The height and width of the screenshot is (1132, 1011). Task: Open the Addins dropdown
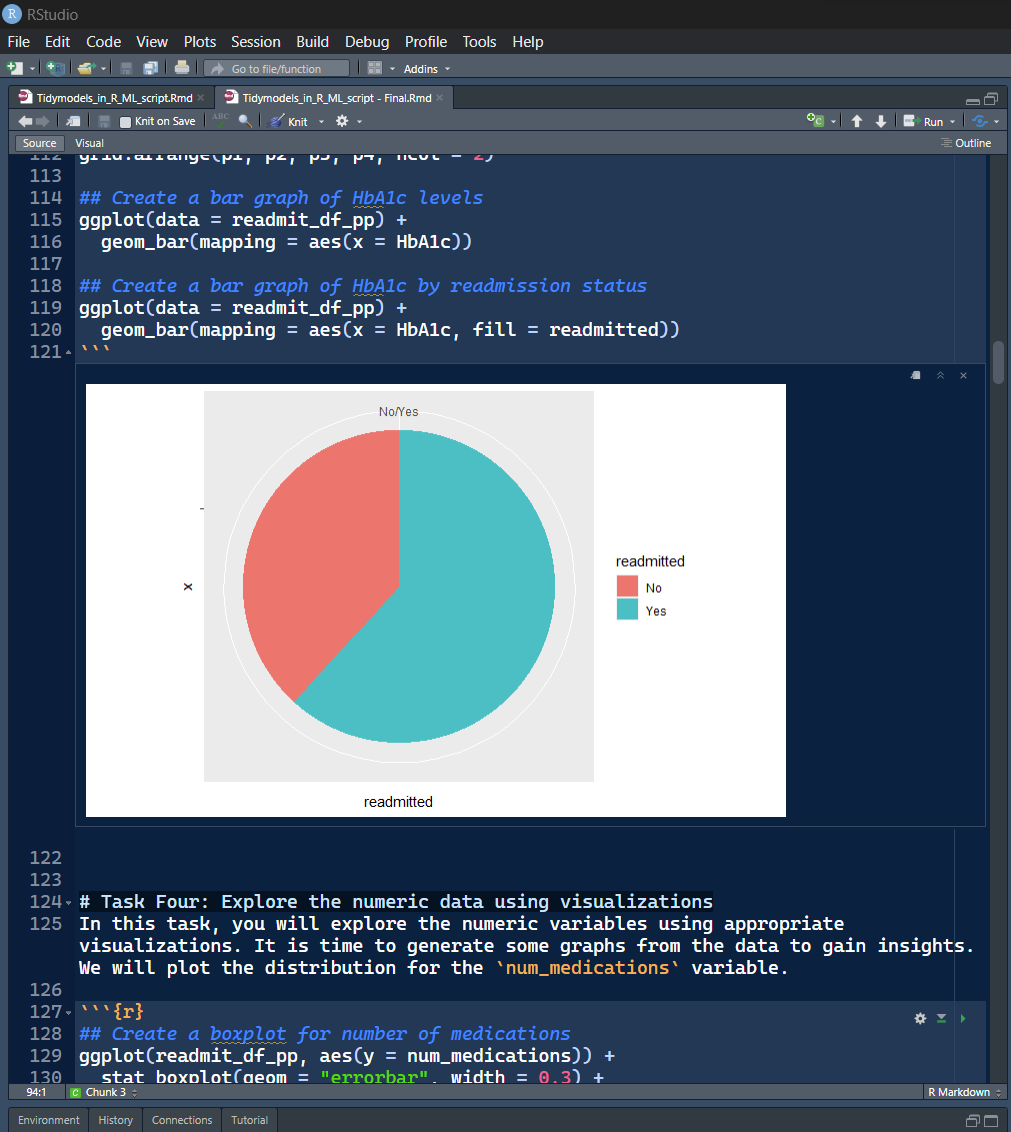[426, 69]
